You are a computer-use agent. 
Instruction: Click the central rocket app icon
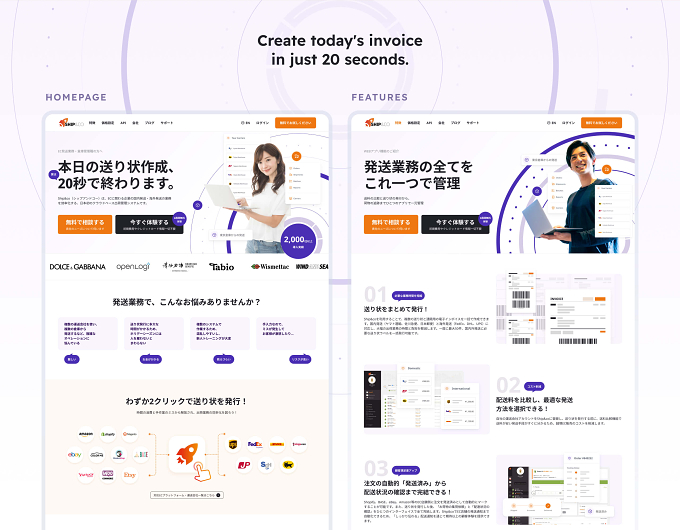coord(187,454)
